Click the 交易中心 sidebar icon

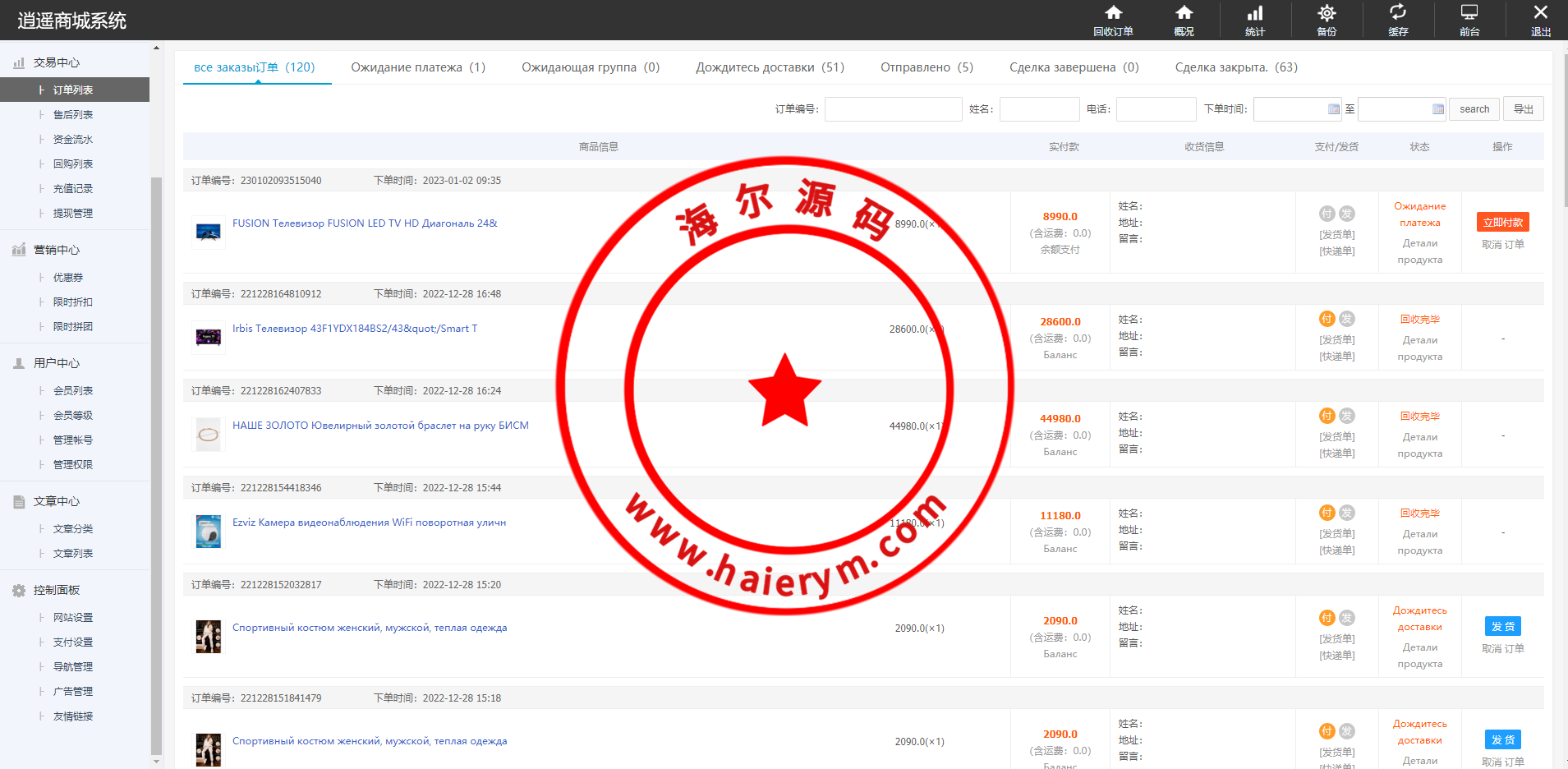[19, 62]
